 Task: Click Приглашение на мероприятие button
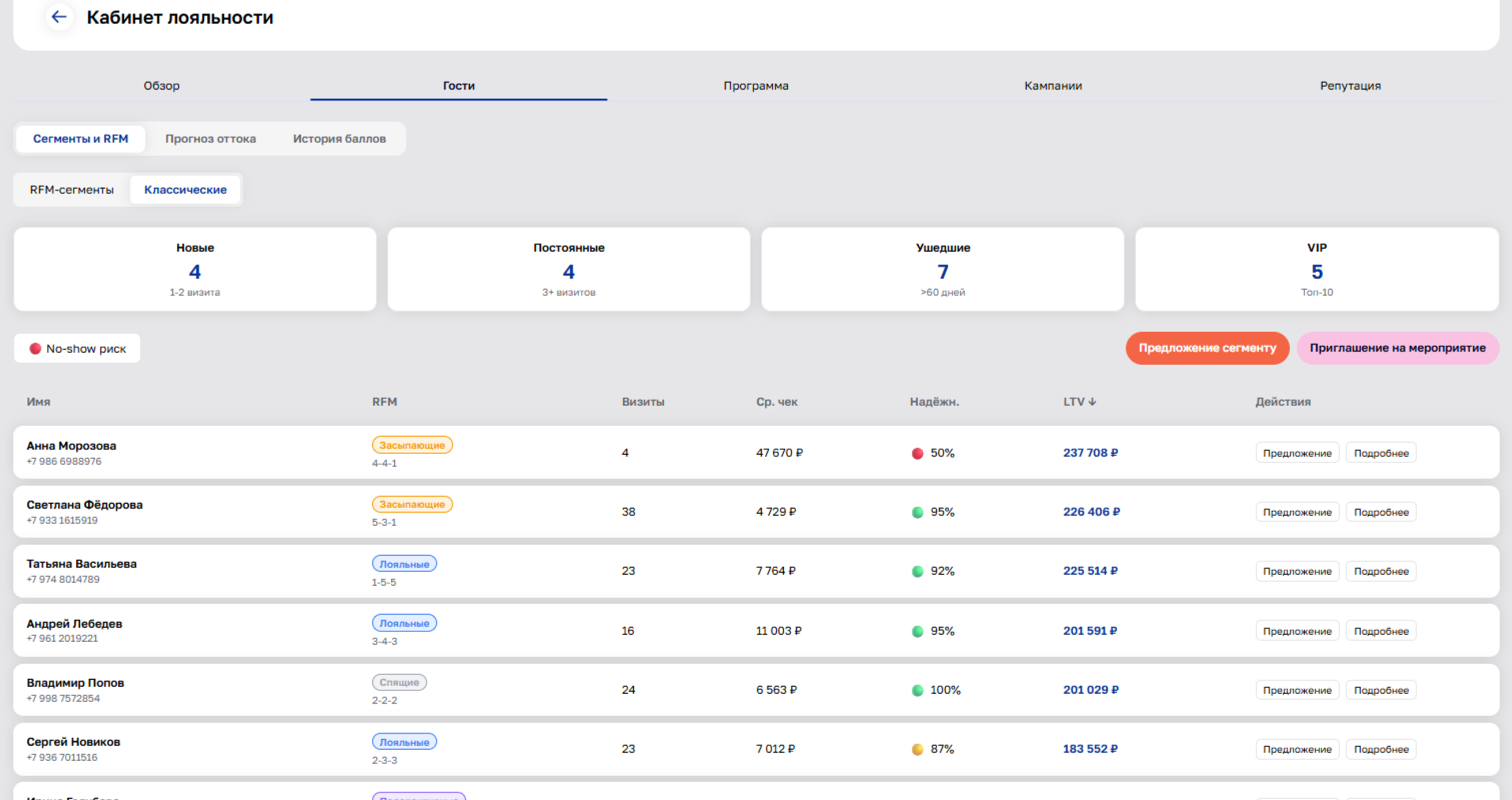[x=1398, y=347]
